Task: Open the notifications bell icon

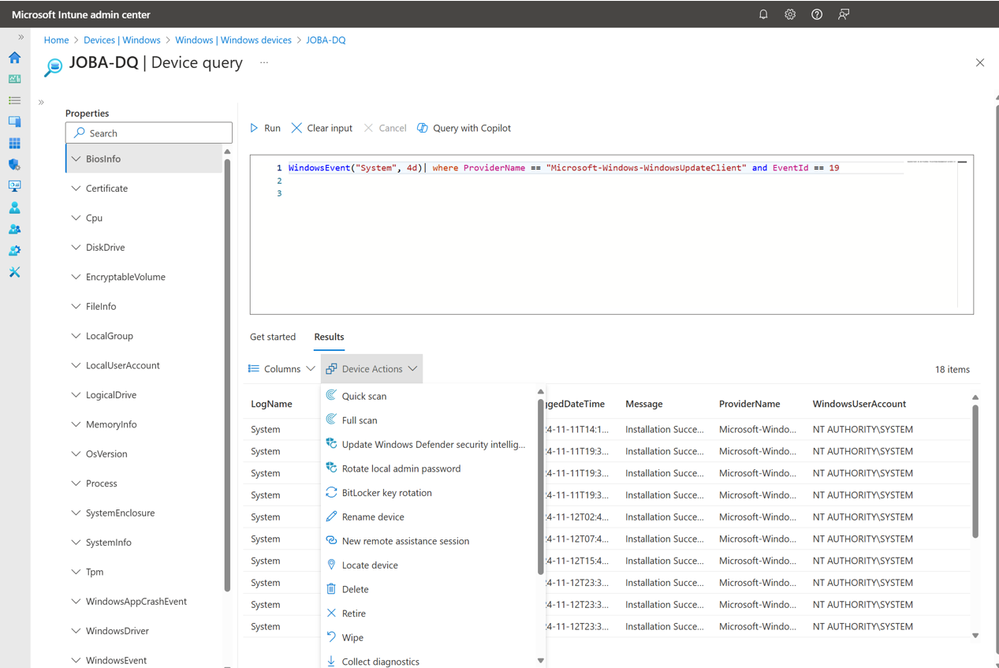Action: click(763, 14)
